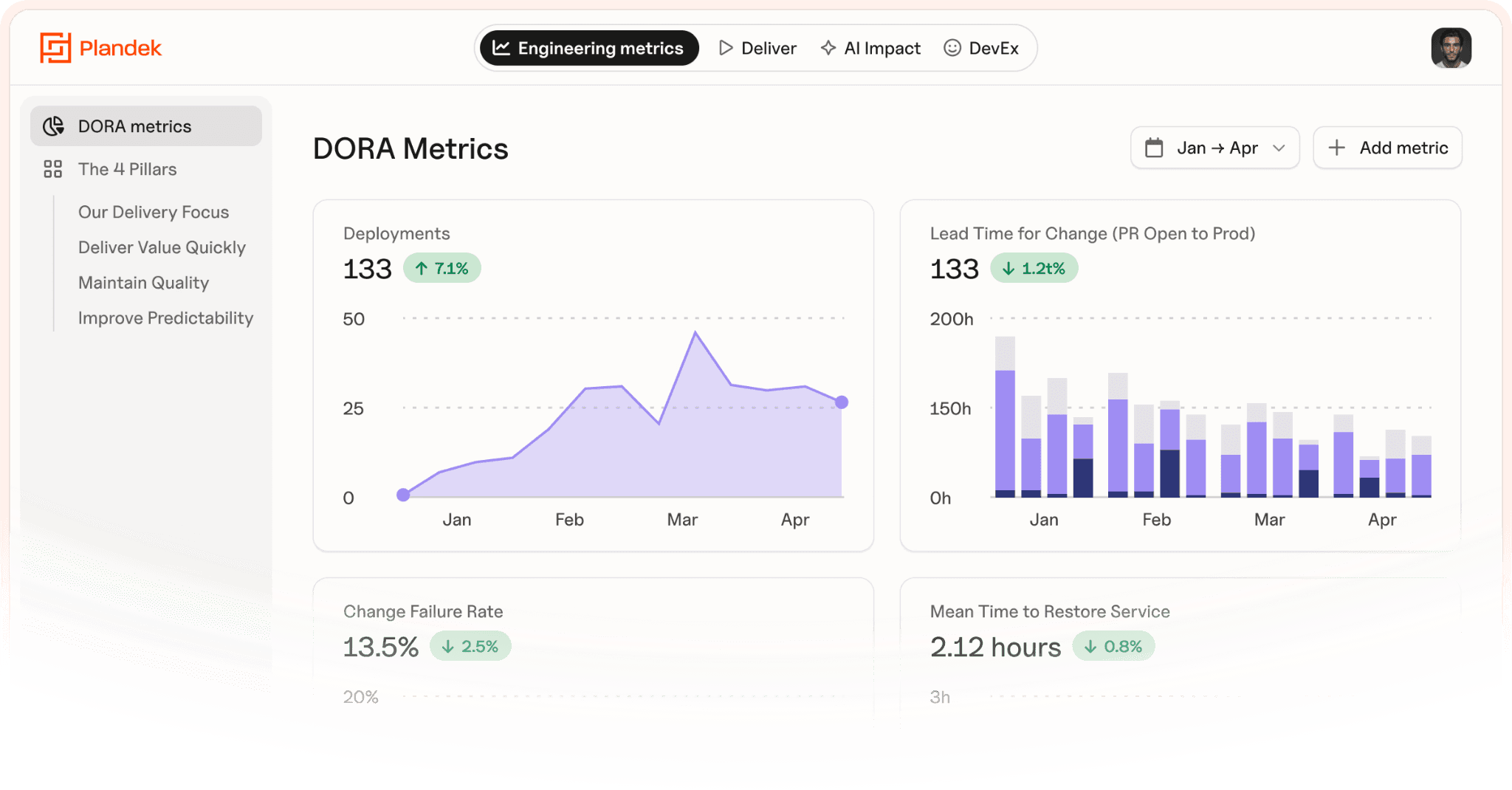This screenshot has width=1512, height=790.
Task: Click the Lead Time for Change title
Action: [x=1093, y=233]
